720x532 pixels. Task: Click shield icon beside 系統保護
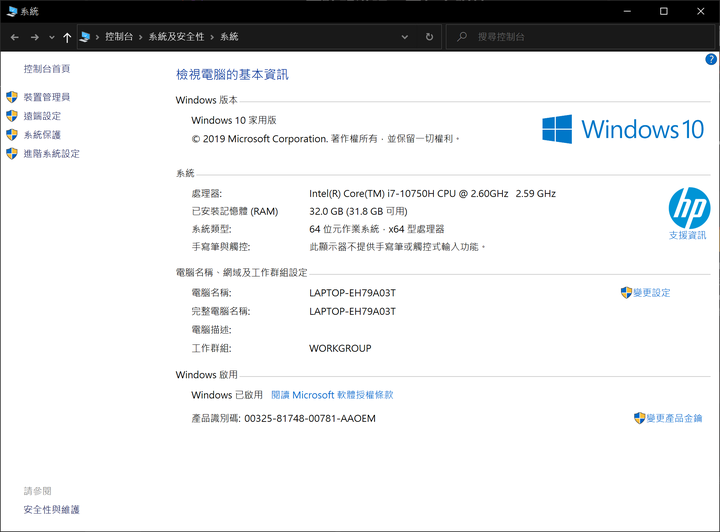pyautogui.click(x=12, y=134)
